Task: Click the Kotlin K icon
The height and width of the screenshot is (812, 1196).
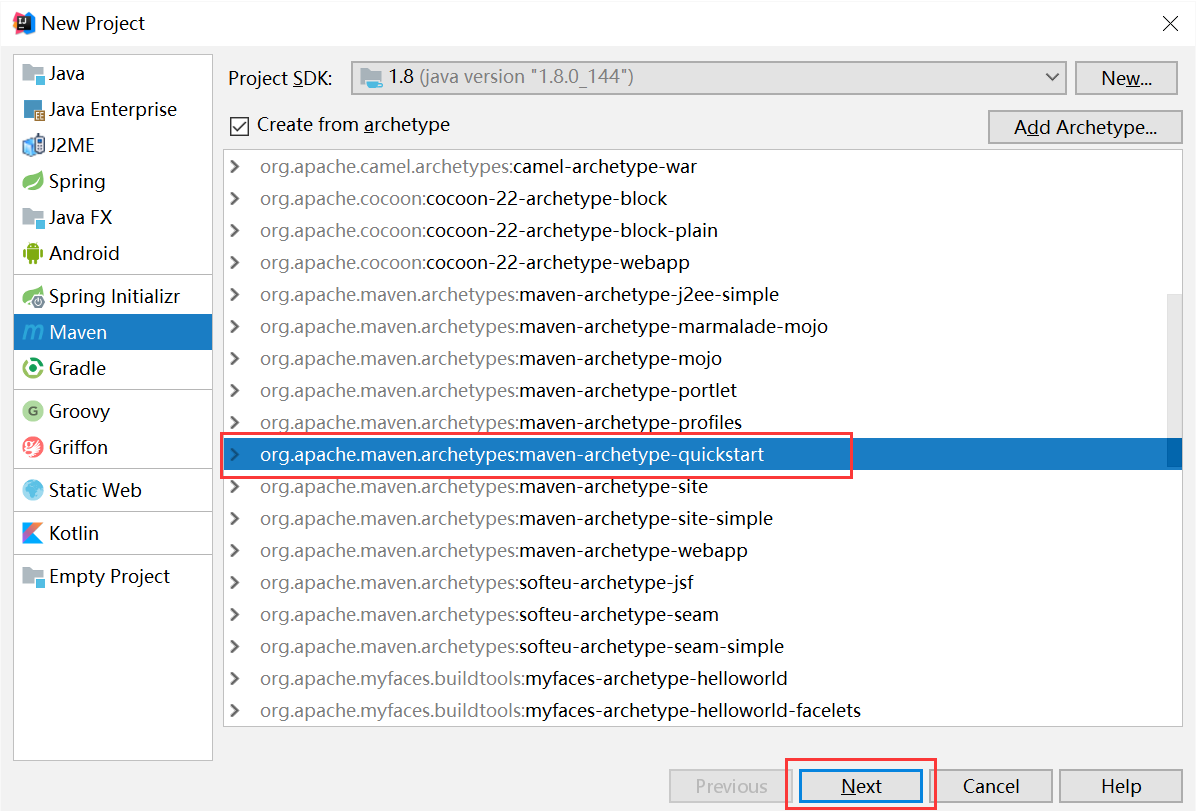Action: (x=34, y=533)
